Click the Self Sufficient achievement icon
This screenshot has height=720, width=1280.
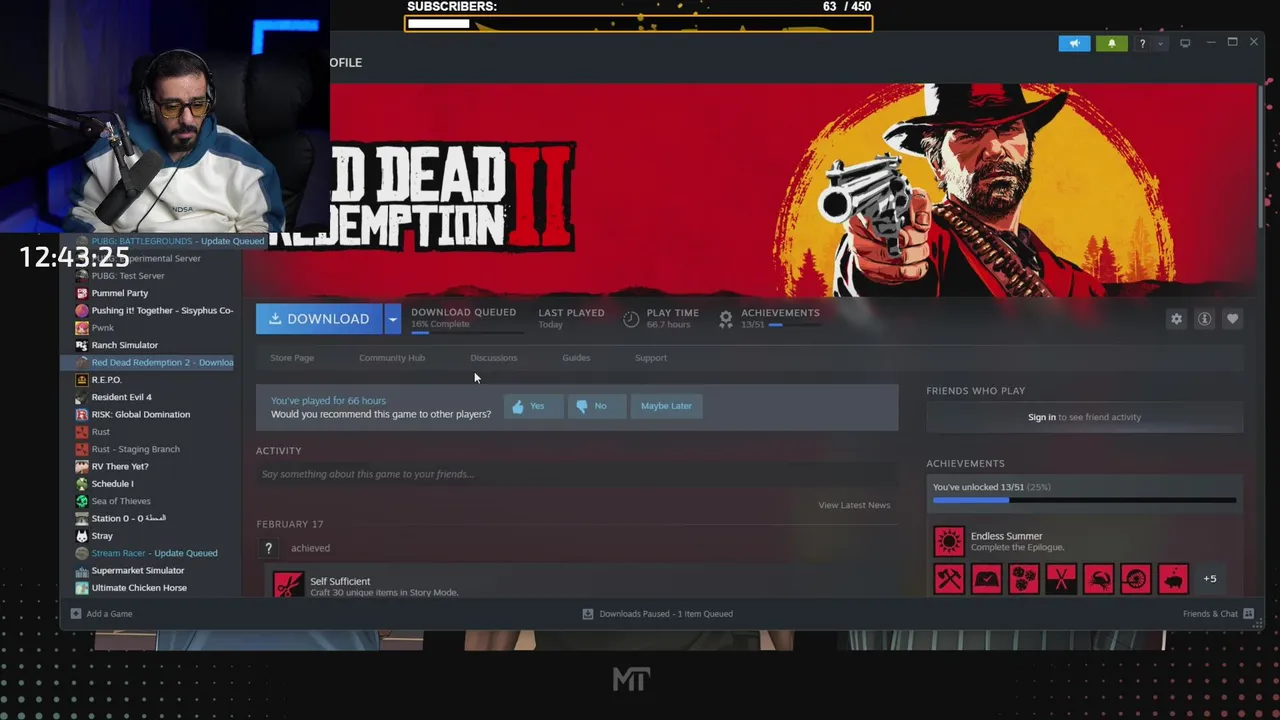288,584
